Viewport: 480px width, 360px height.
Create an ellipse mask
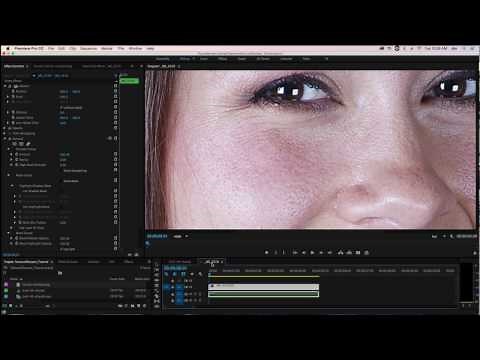(x=15, y=144)
